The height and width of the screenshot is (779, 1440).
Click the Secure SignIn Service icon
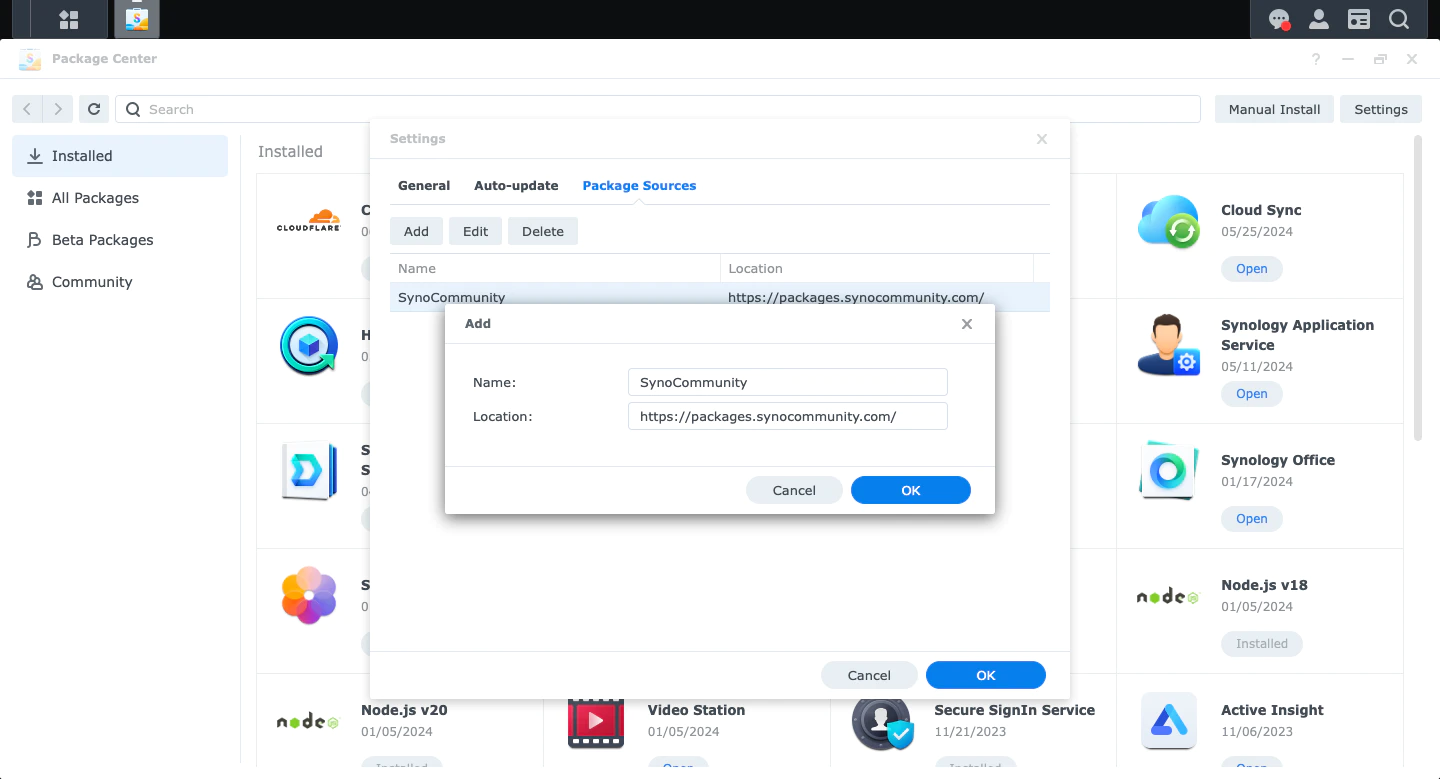[882, 722]
